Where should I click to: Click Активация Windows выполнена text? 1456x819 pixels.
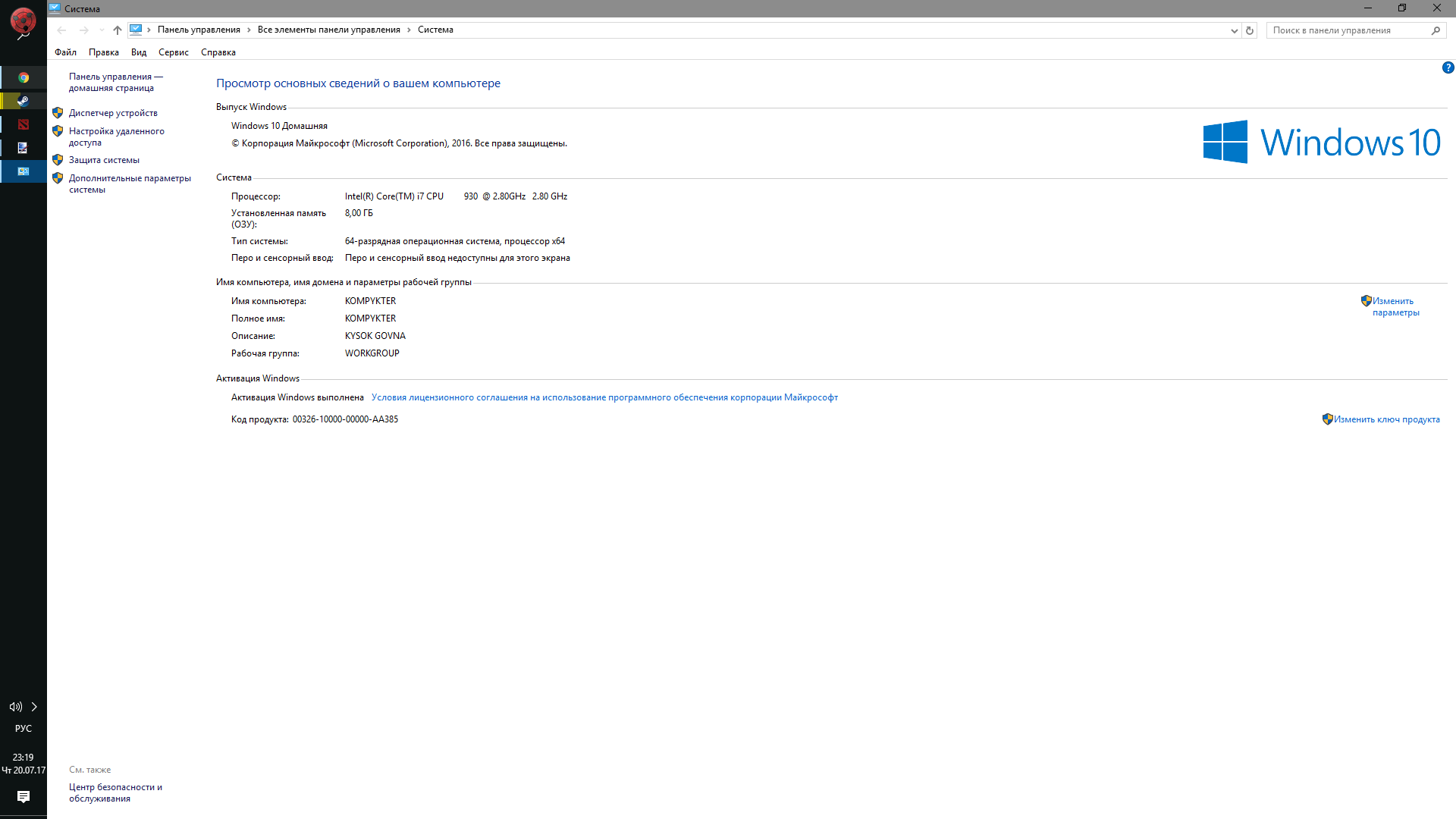297,397
